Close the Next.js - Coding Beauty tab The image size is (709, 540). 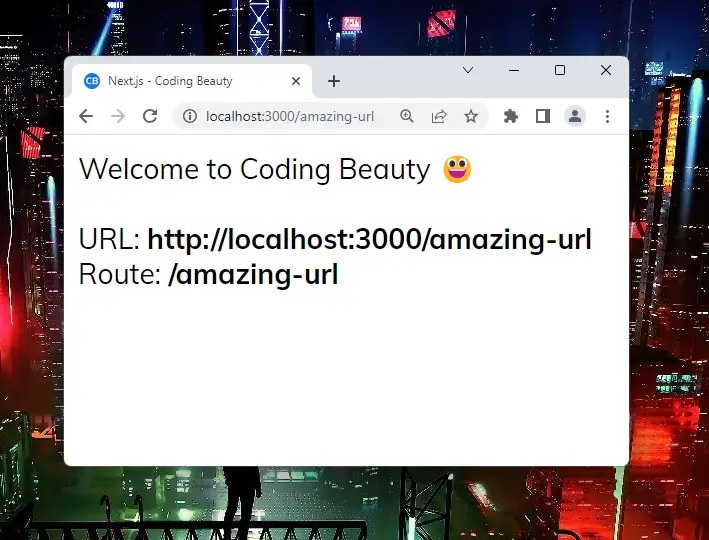coord(296,81)
